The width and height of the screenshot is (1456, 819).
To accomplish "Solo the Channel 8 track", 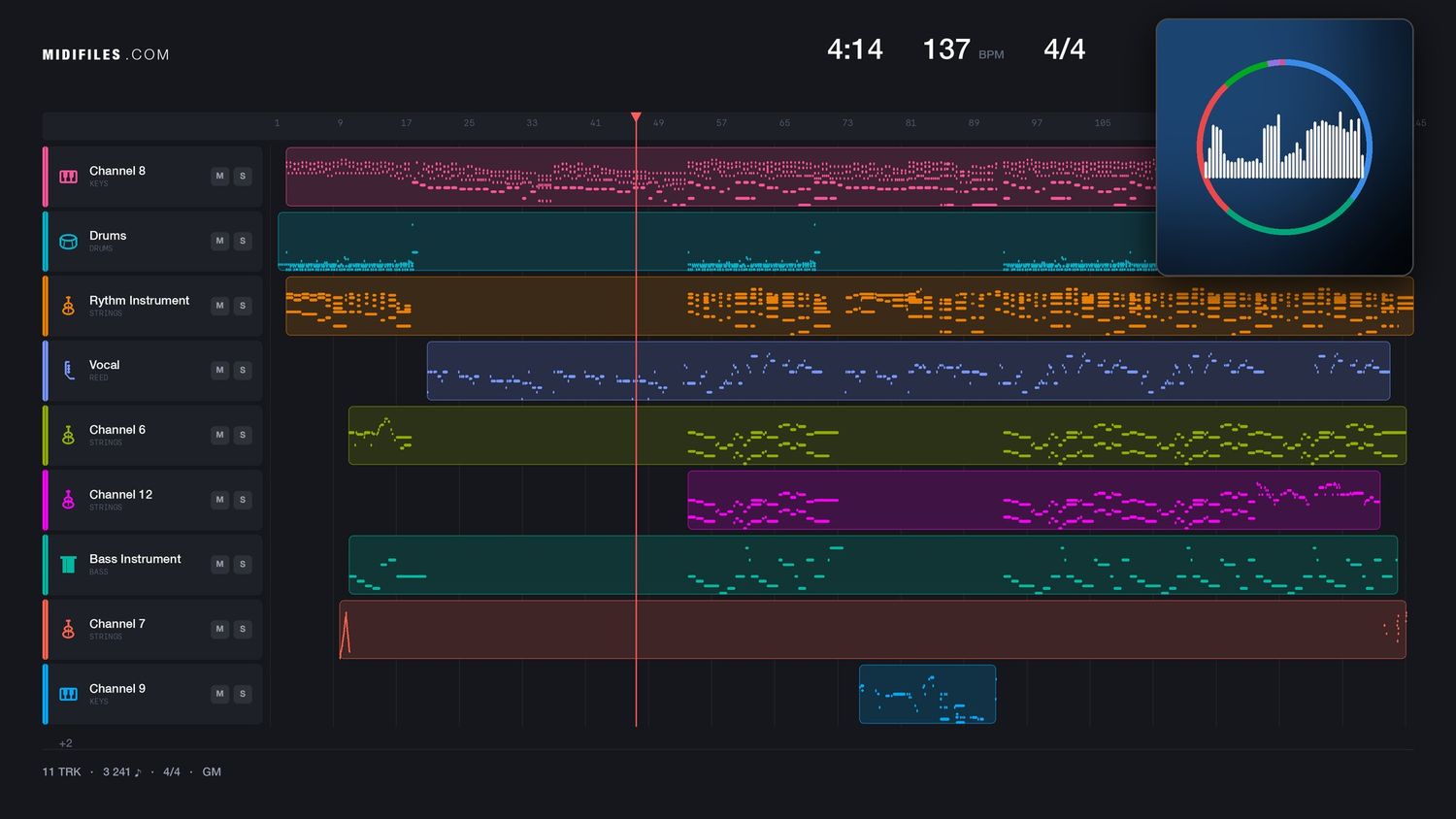I will [x=243, y=177].
